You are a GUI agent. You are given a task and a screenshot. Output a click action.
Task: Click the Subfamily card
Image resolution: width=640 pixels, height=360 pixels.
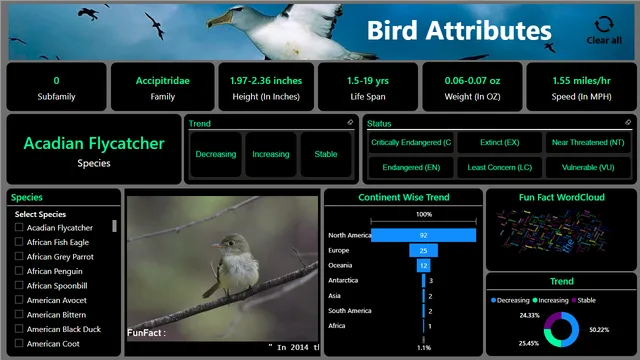pyautogui.click(x=56, y=87)
